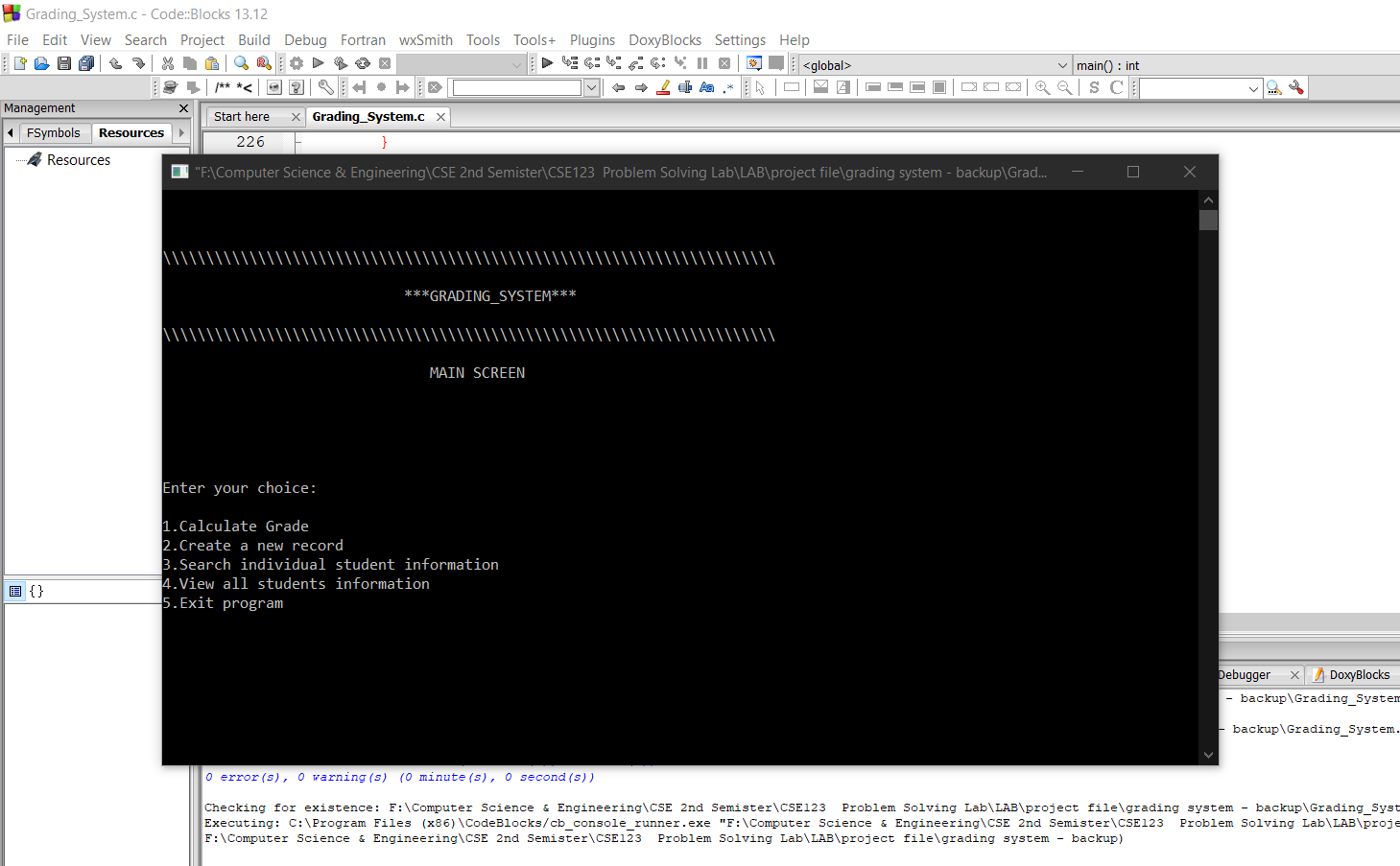Viewport: 1400px width, 866px height.
Task: Click the Open file folder icon
Action: [x=41, y=63]
